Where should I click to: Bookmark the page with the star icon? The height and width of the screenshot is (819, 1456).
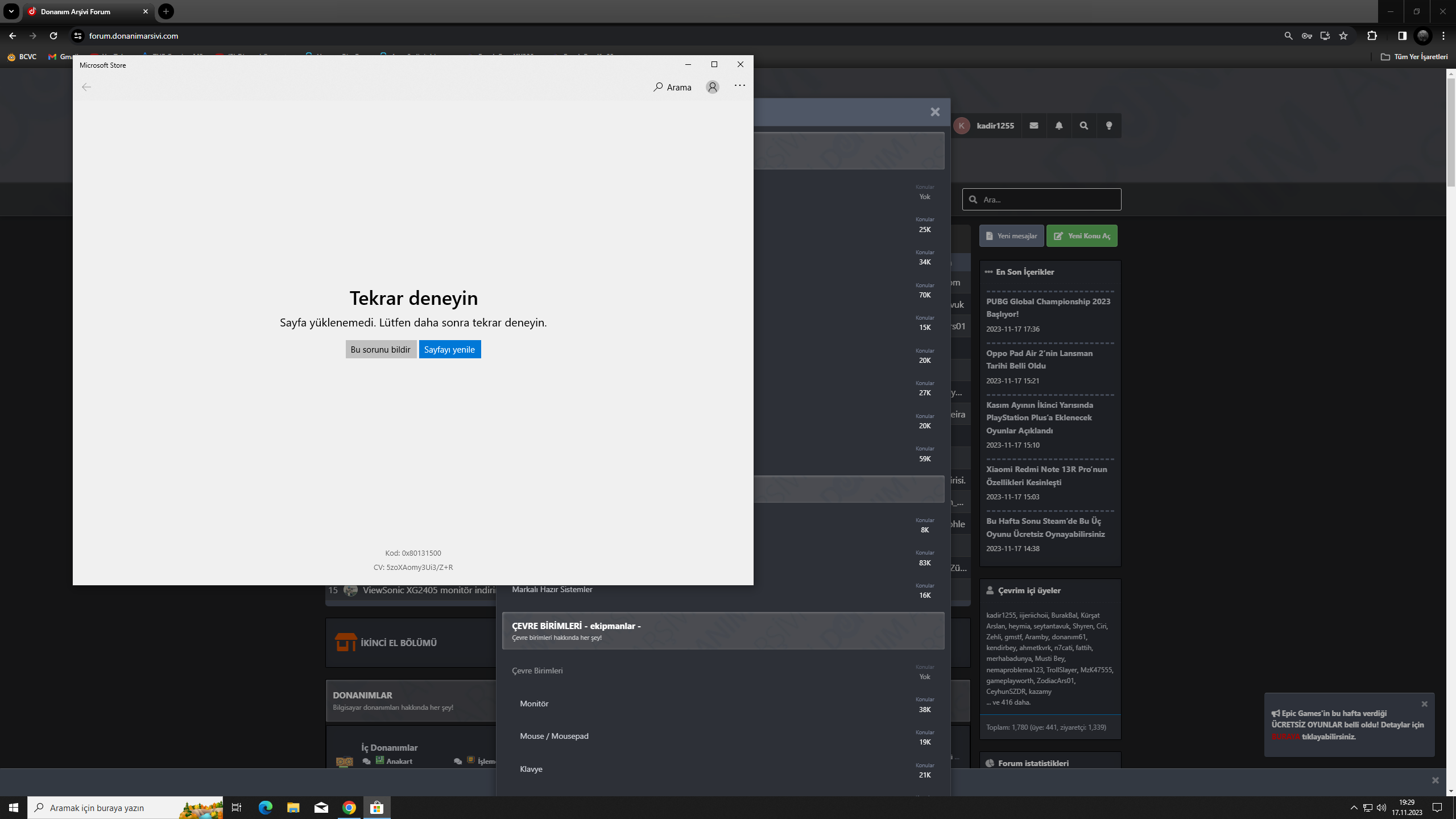(x=1343, y=36)
